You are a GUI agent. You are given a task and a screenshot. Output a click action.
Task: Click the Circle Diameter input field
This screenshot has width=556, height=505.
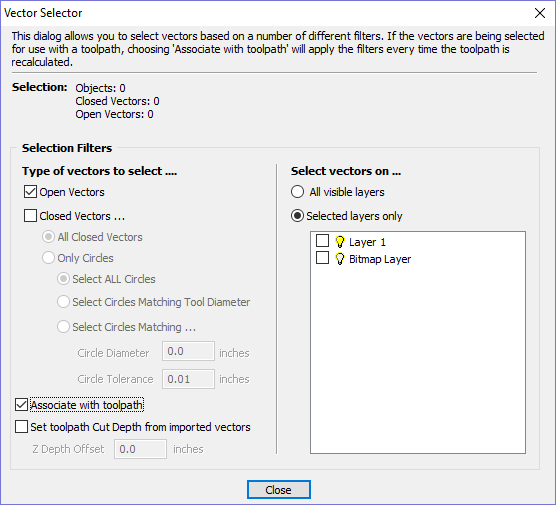(x=188, y=351)
